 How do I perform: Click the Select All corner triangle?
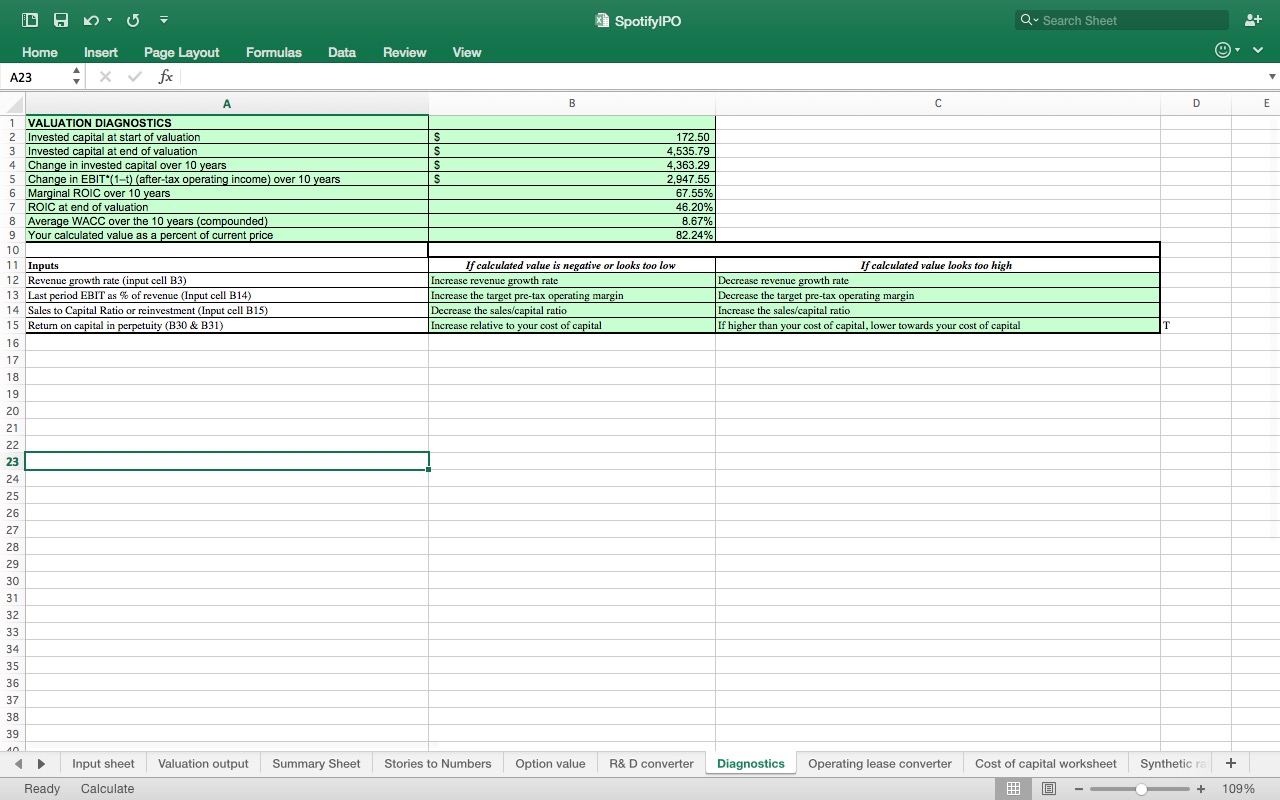tap(12, 104)
